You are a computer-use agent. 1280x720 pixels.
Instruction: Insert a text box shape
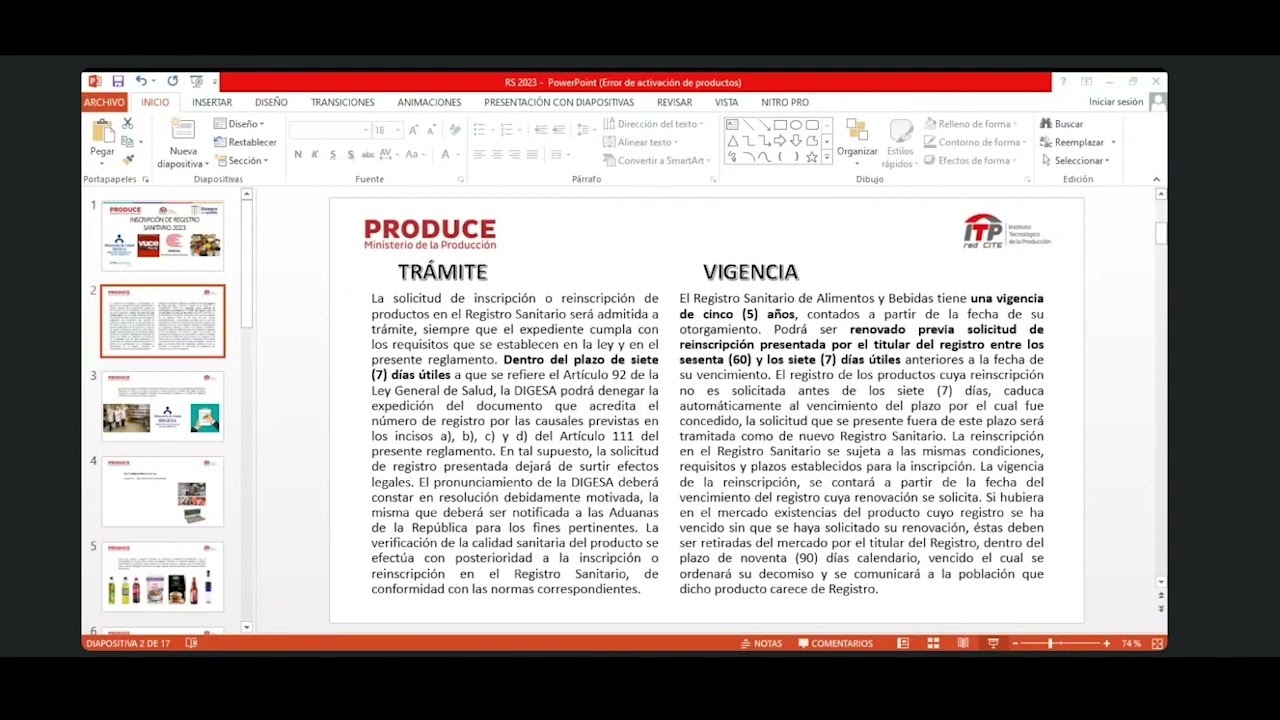pos(732,125)
